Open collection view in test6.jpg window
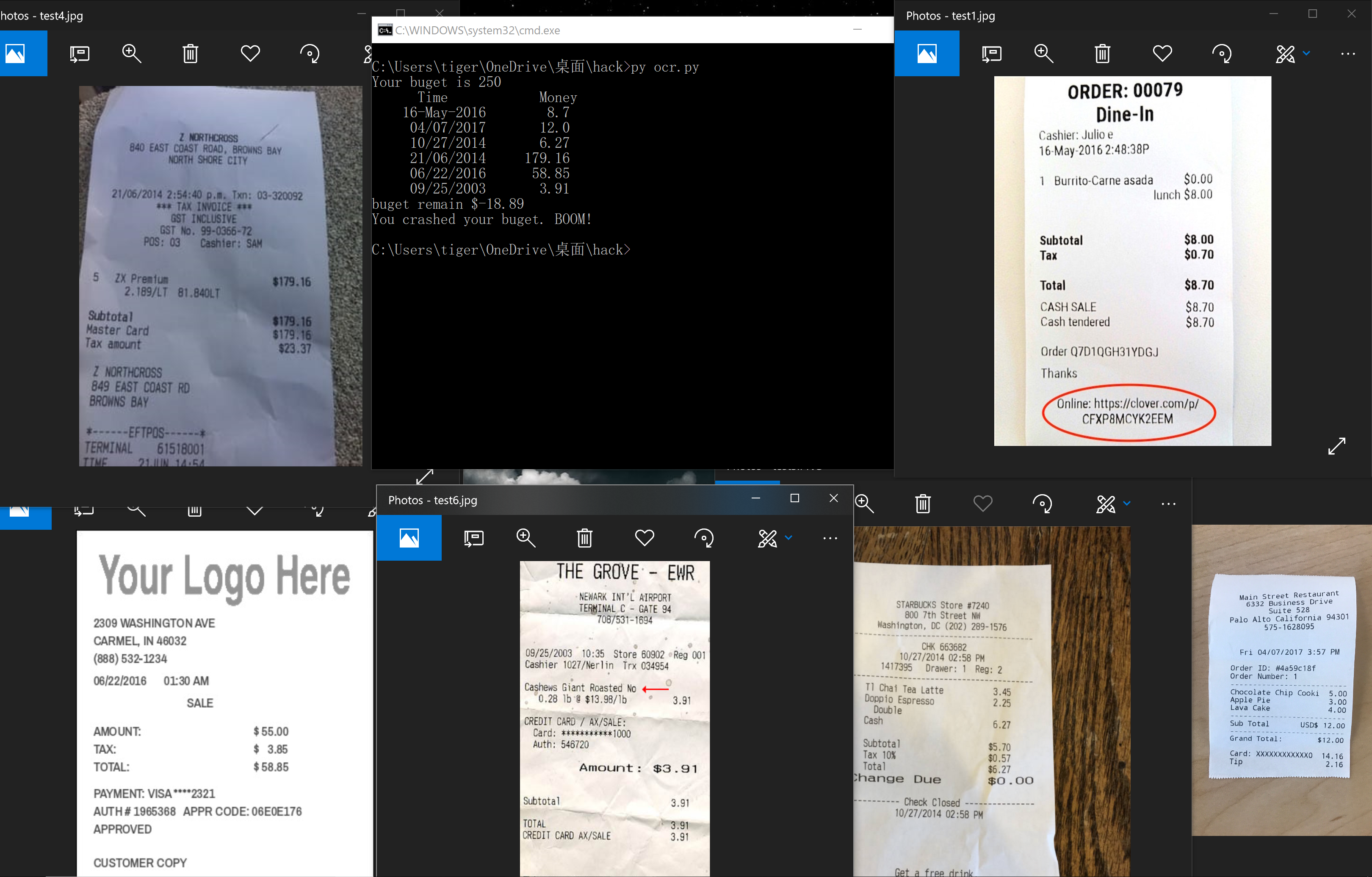This screenshot has width=1372, height=877. (x=409, y=538)
